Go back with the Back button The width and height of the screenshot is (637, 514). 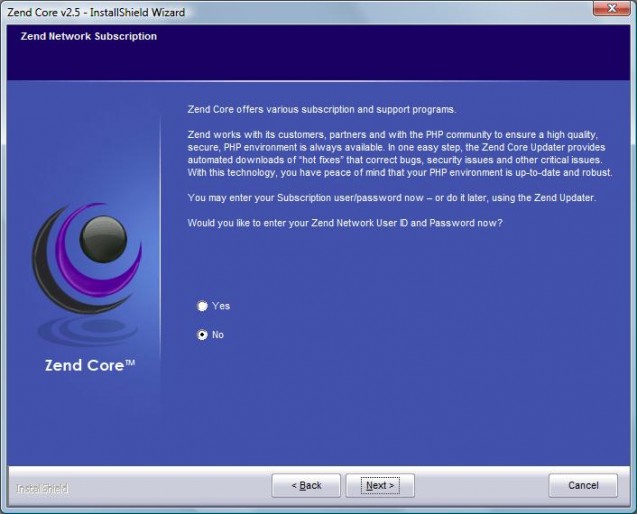[306, 485]
